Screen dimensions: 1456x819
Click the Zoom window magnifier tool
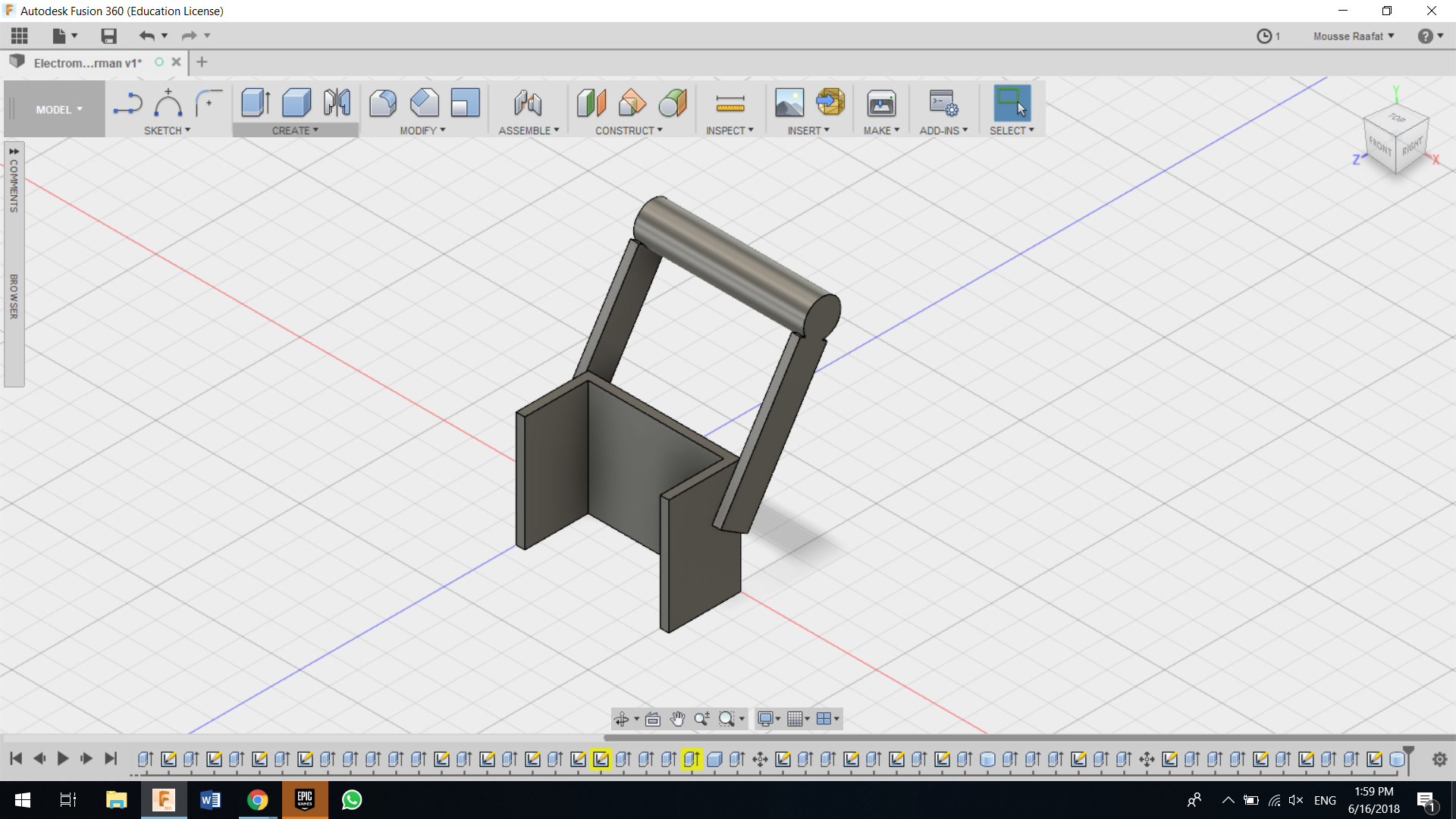coord(726,719)
